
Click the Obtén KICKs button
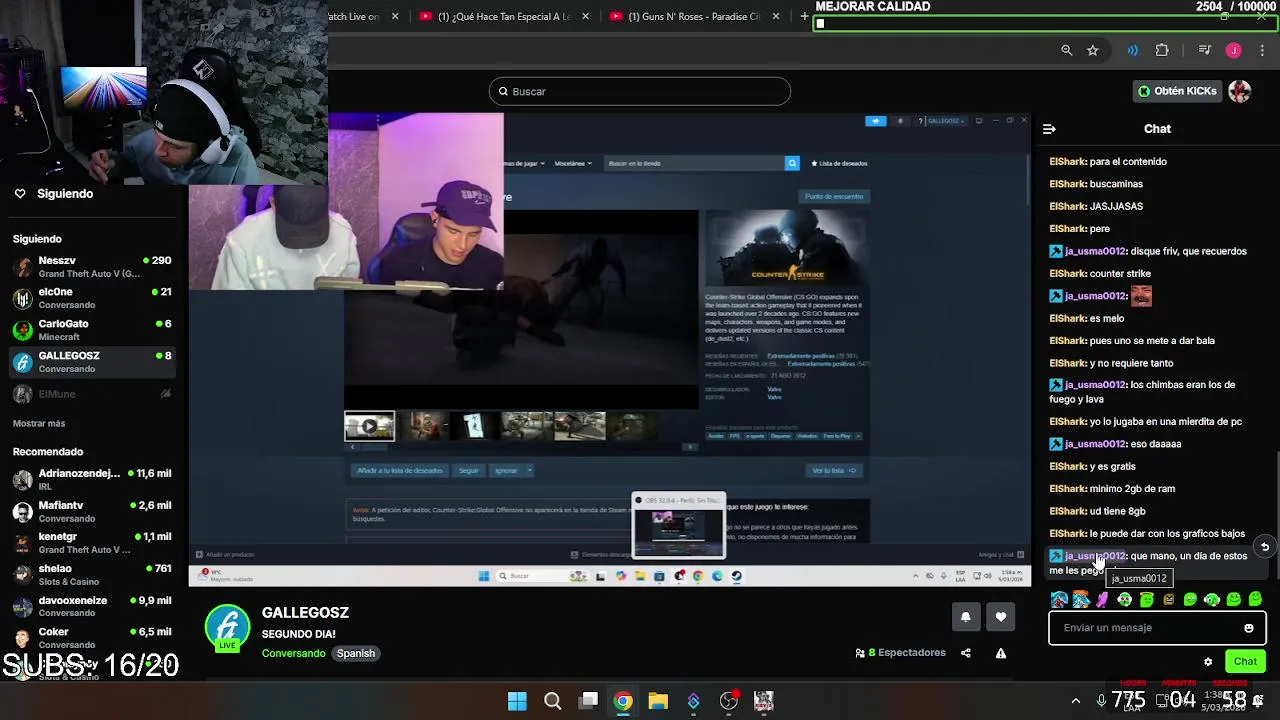[x=1177, y=91]
